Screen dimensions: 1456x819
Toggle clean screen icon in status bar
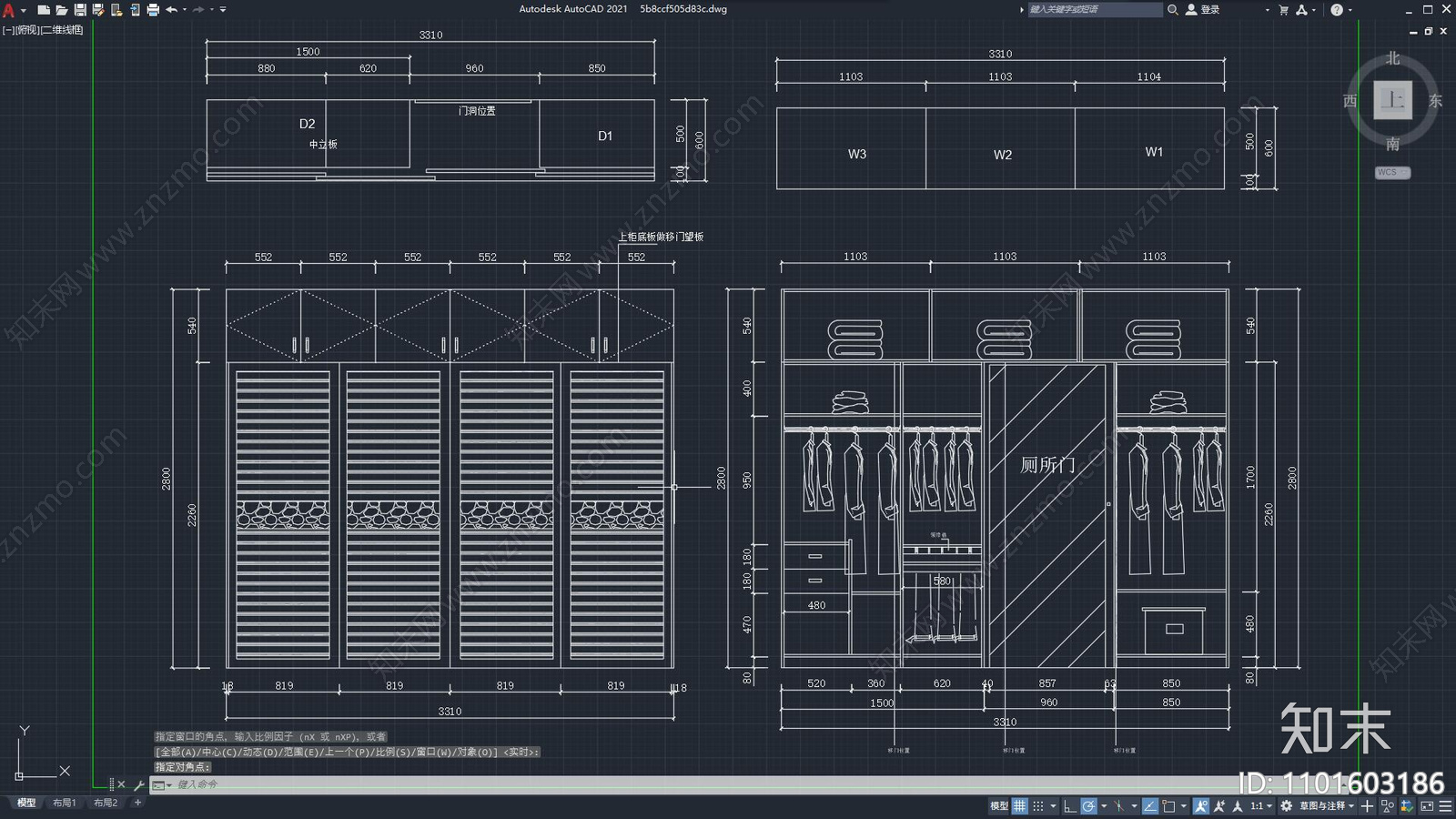click(1427, 805)
